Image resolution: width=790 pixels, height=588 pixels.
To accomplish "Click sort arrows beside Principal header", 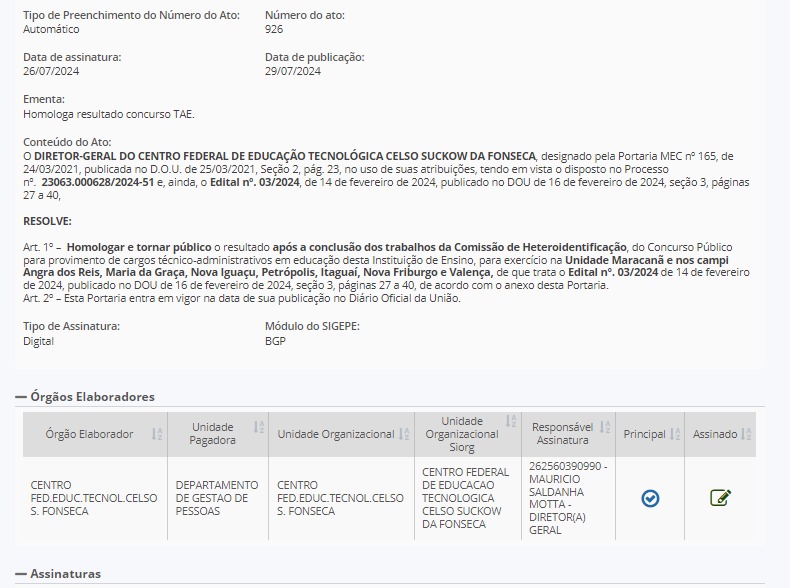I will coord(675,434).
